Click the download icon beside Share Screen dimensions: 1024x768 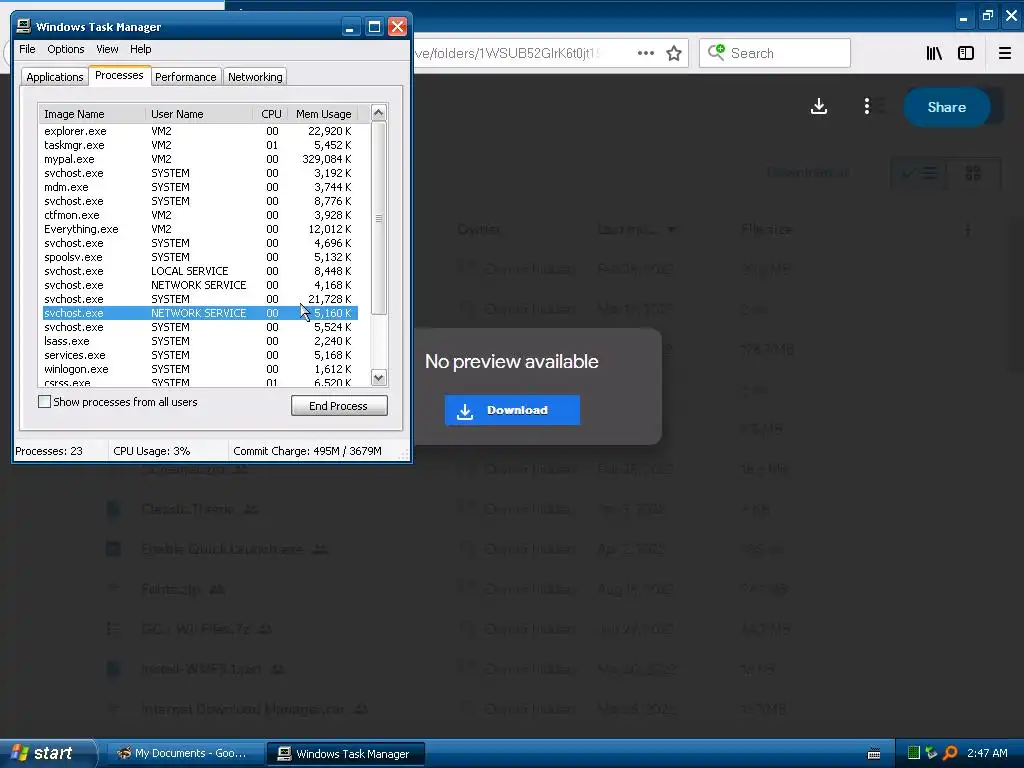click(819, 106)
